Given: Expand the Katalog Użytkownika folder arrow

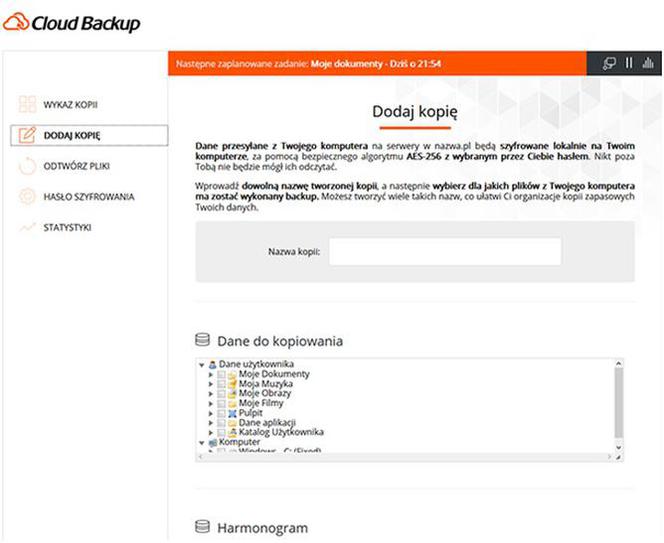Looking at the screenshot, I should tap(211, 432).
